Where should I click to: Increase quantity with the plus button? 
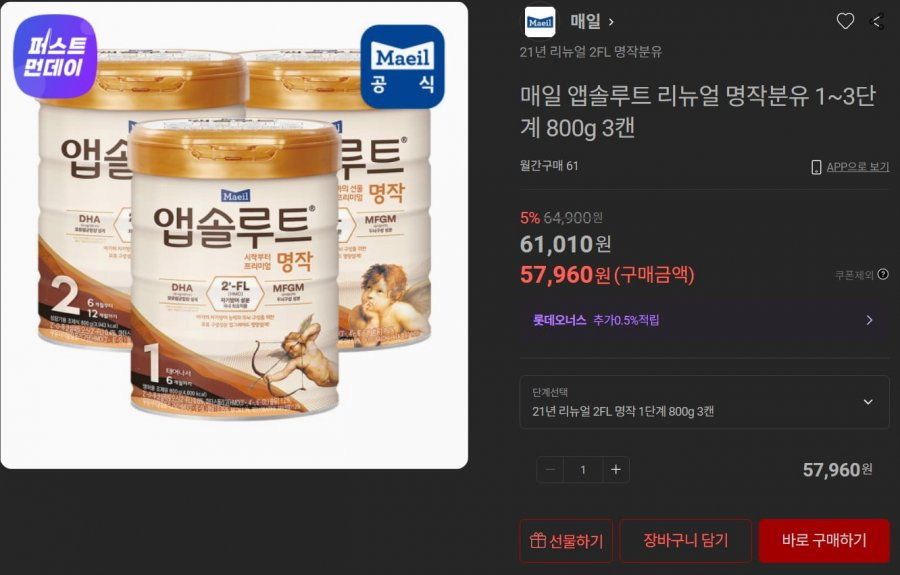616,470
